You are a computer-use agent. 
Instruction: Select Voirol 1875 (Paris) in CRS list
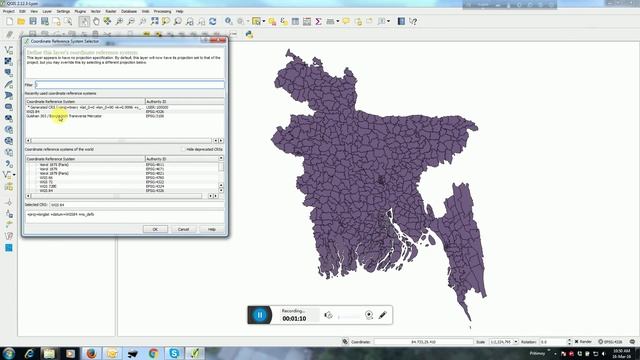tap(54, 165)
